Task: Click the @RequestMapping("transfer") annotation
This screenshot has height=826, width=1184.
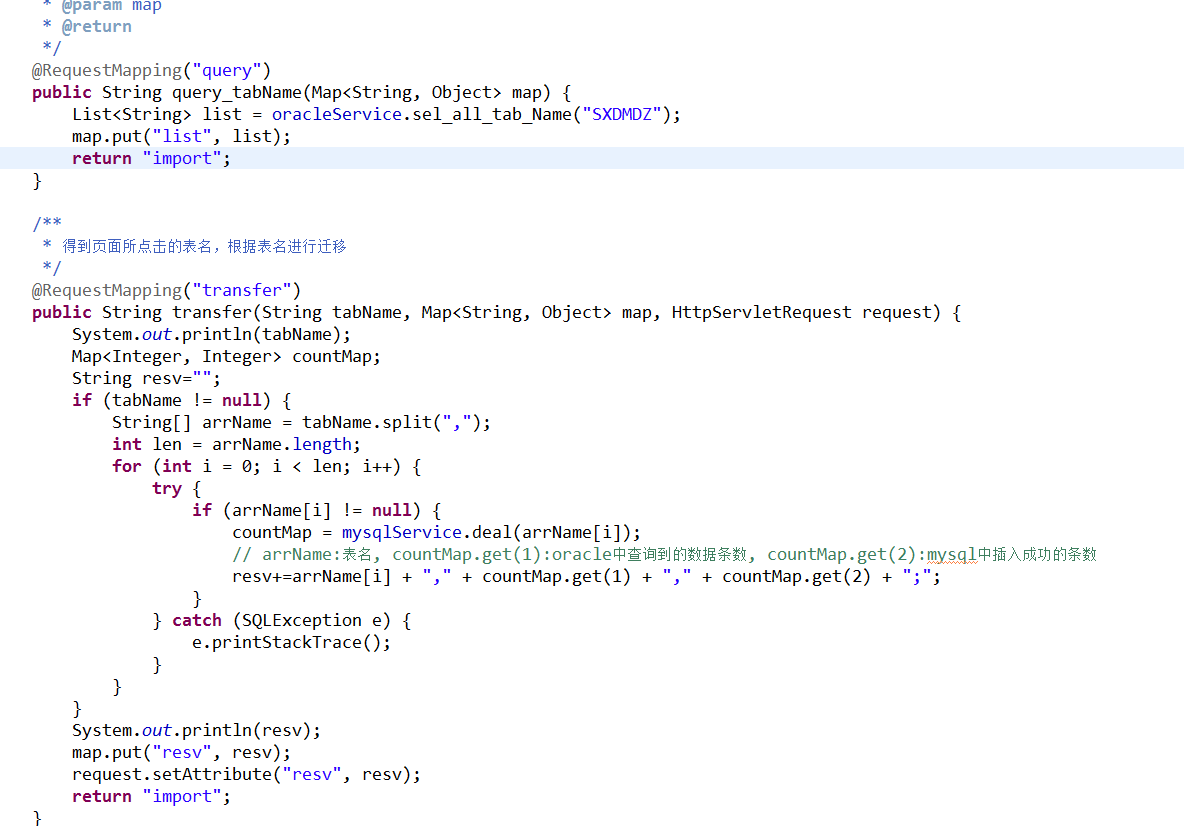Action: point(166,291)
